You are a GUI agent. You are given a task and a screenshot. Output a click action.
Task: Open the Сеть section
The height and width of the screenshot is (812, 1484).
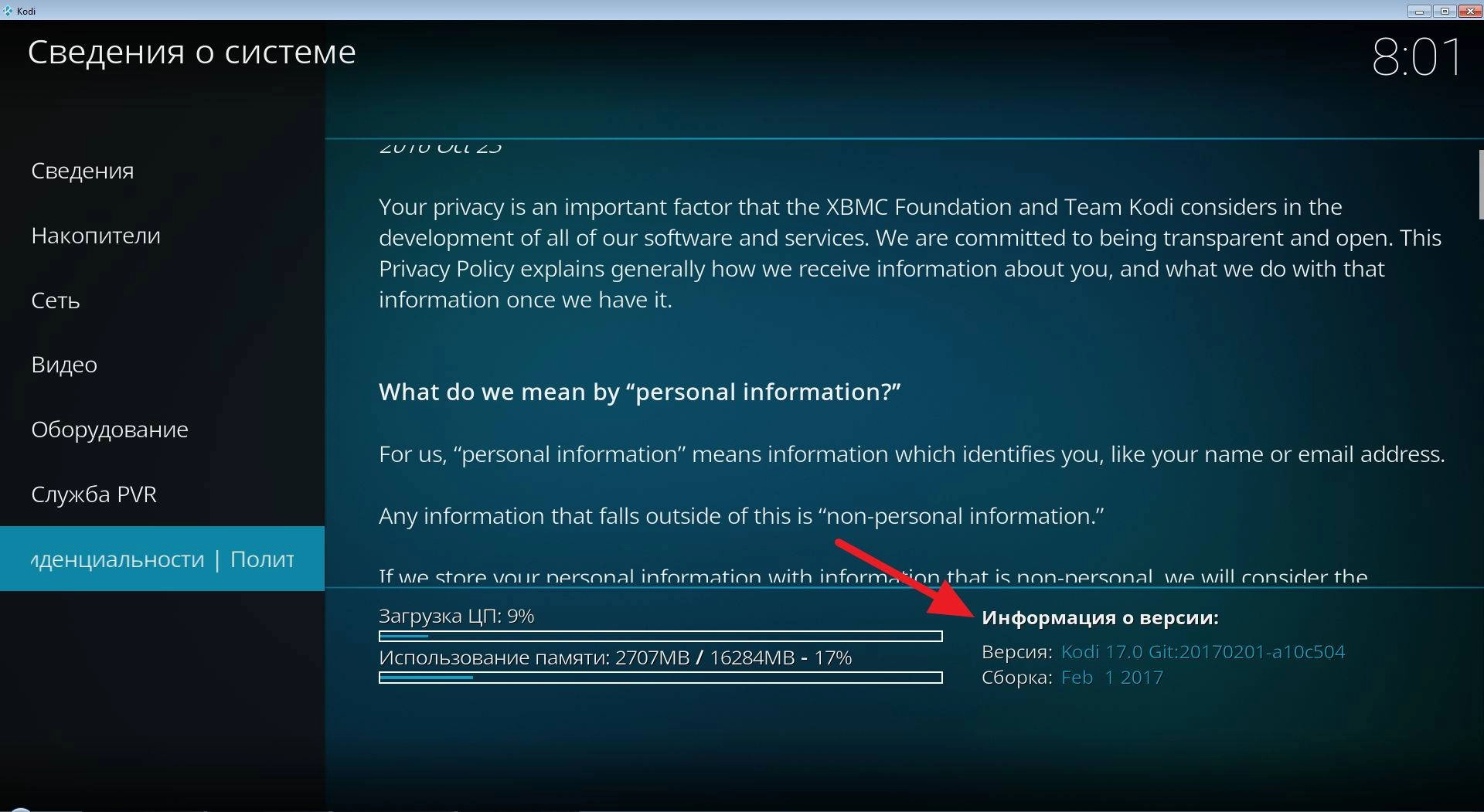(x=162, y=301)
